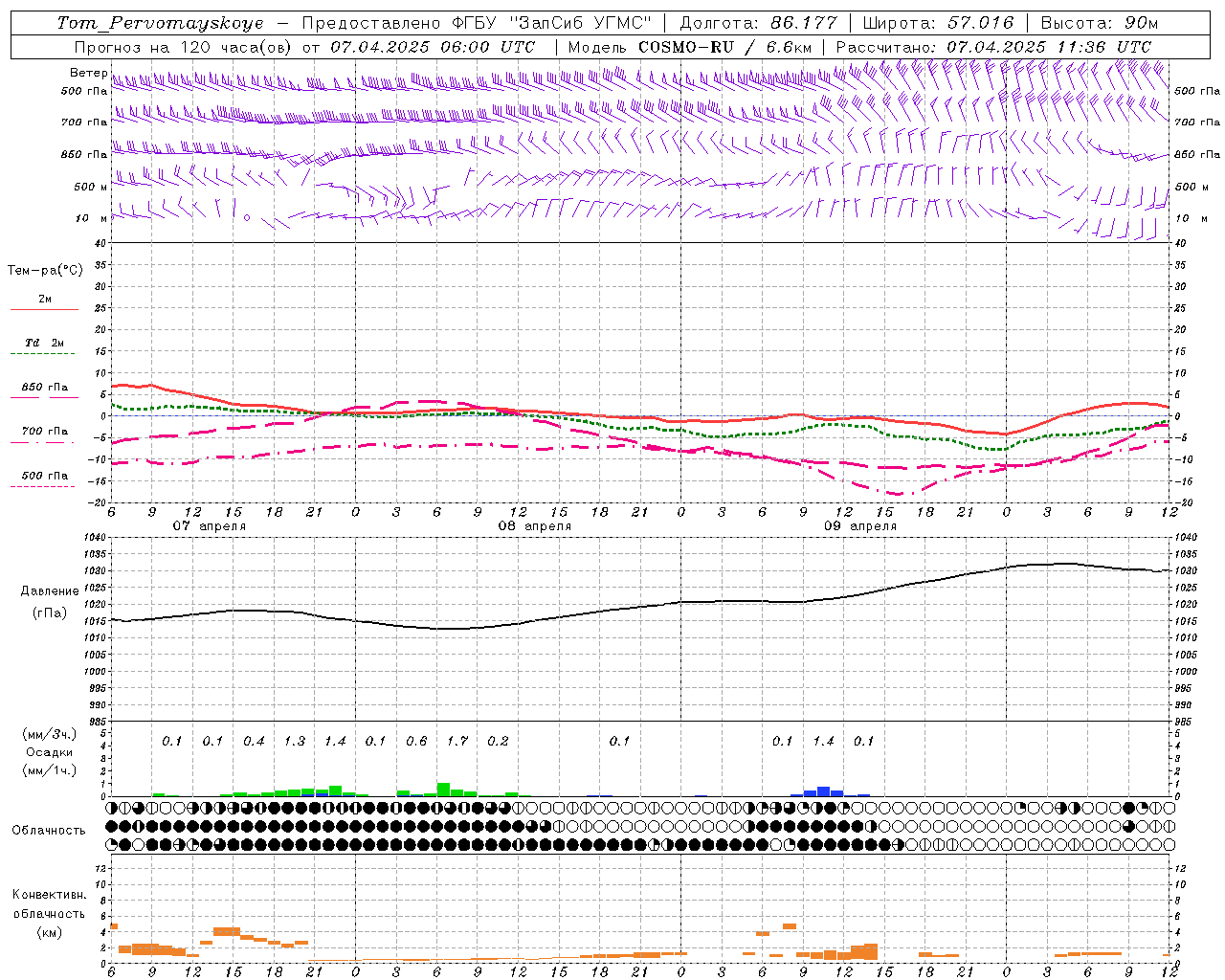Click the 1.3 precipitation total
1225x980 pixels.
[295, 742]
